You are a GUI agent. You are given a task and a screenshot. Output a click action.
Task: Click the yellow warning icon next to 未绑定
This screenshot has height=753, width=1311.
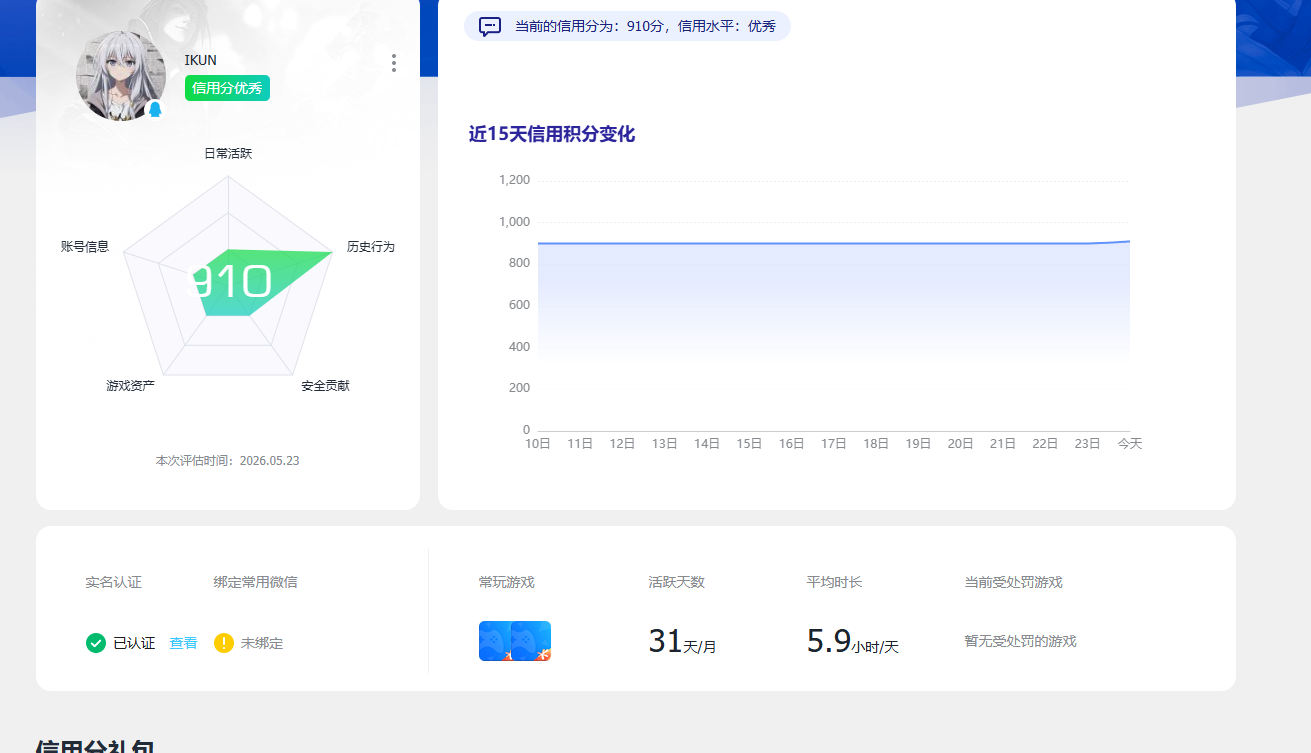224,643
